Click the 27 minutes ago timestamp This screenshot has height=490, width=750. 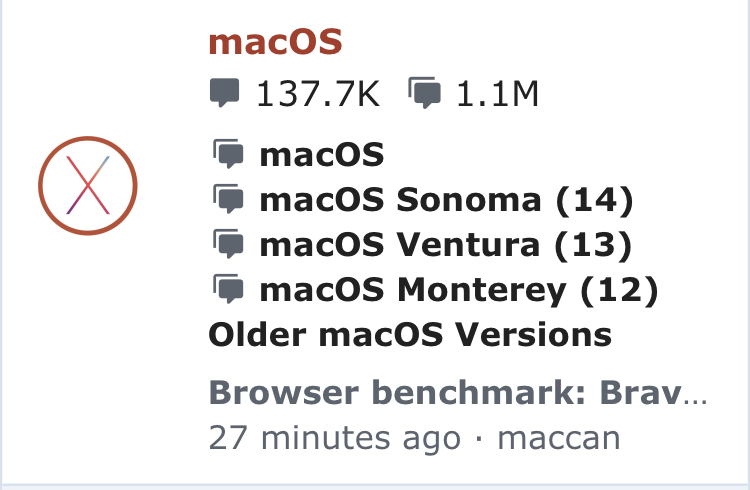click(334, 437)
